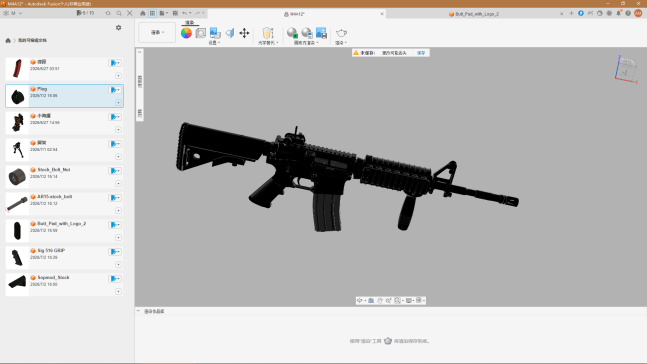The image size is (647, 364).
Task: Toggle the grid and snaps icon in navigation bar
Action: [x=420, y=300]
